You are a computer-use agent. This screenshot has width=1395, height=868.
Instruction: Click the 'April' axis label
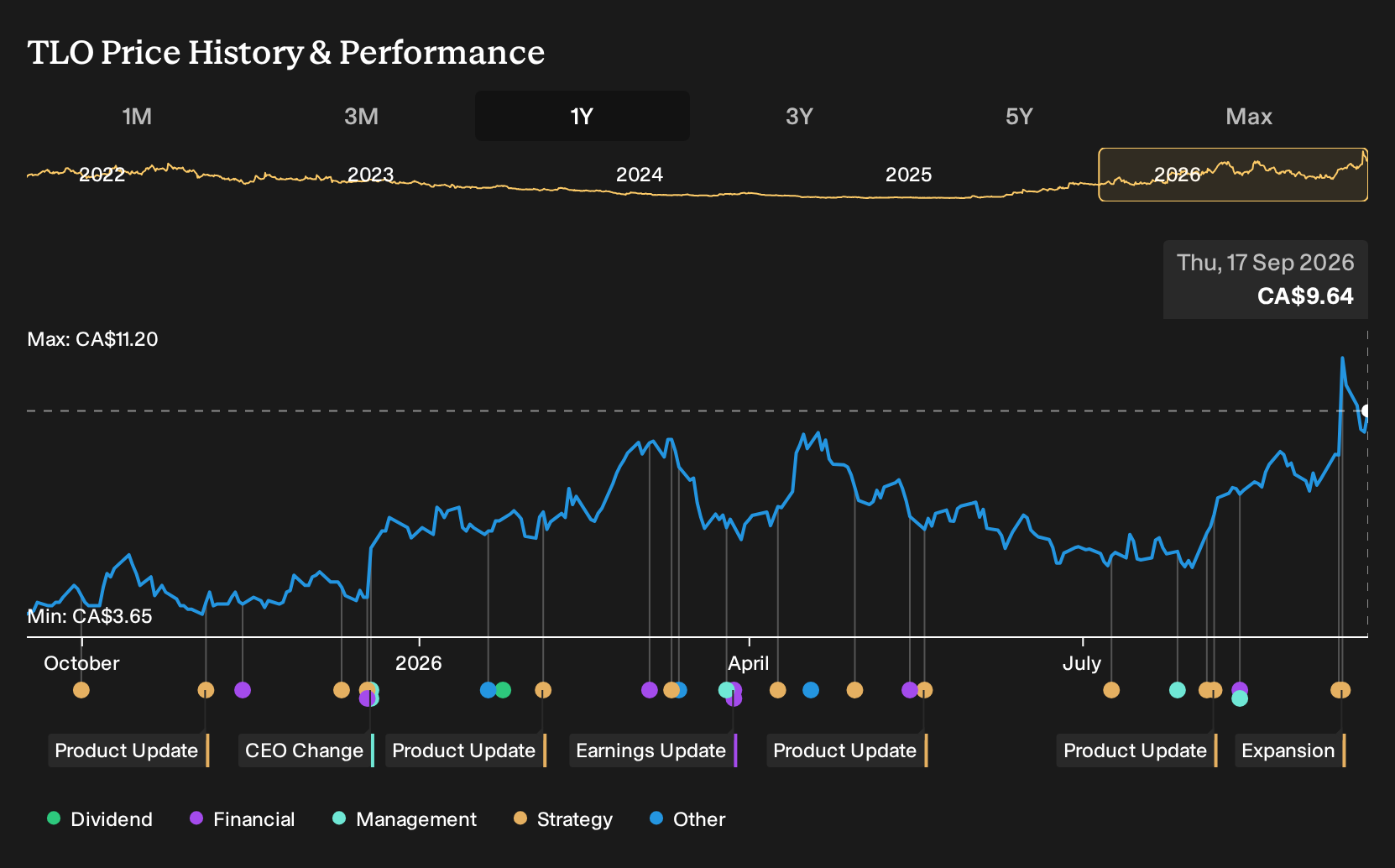click(x=749, y=663)
